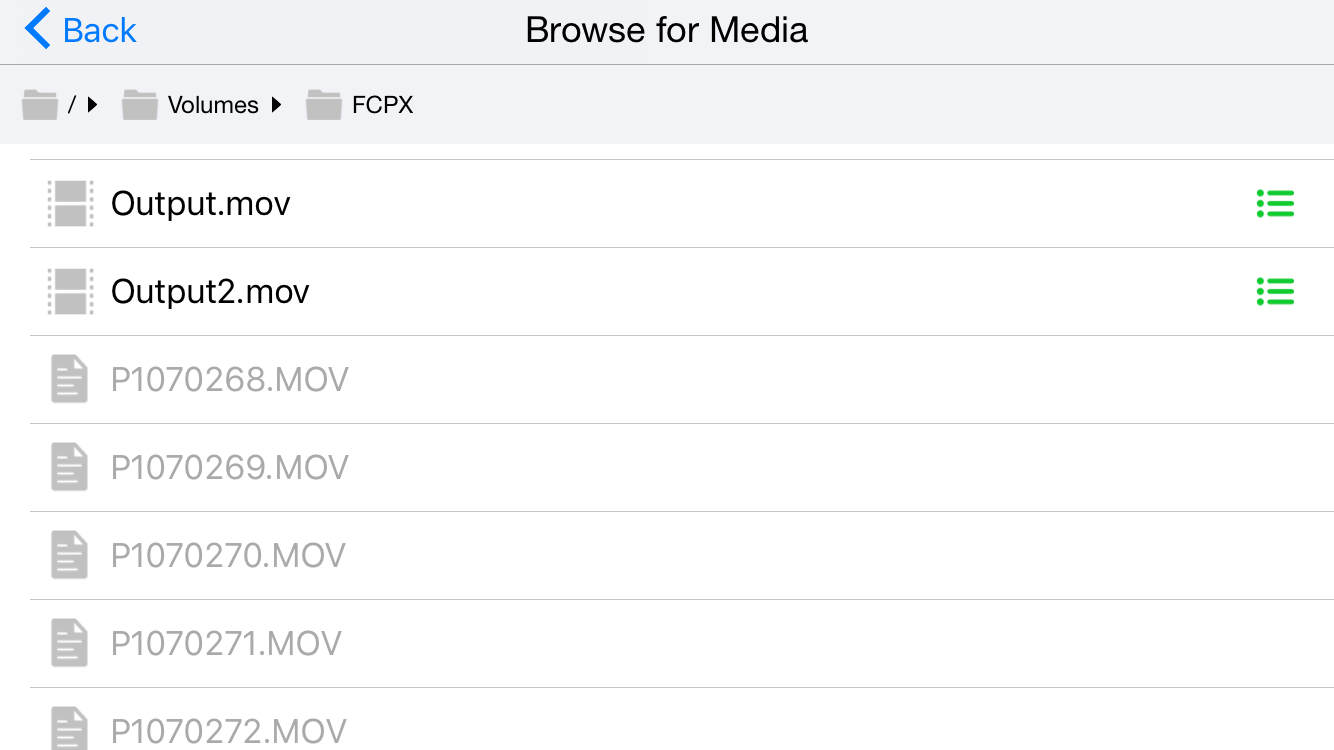Select the Output.mov file name
The height and width of the screenshot is (750, 1334).
point(201,204)
